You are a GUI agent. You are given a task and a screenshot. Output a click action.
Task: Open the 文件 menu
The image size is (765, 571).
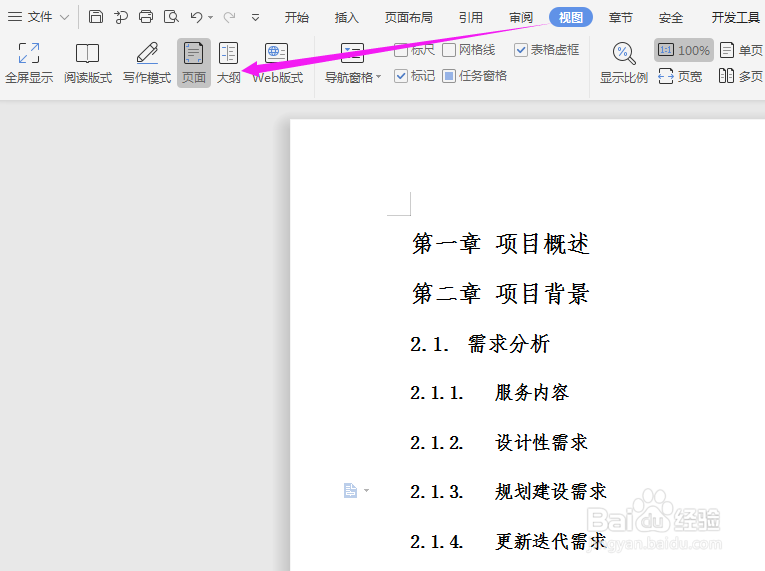tap(30, 17)
